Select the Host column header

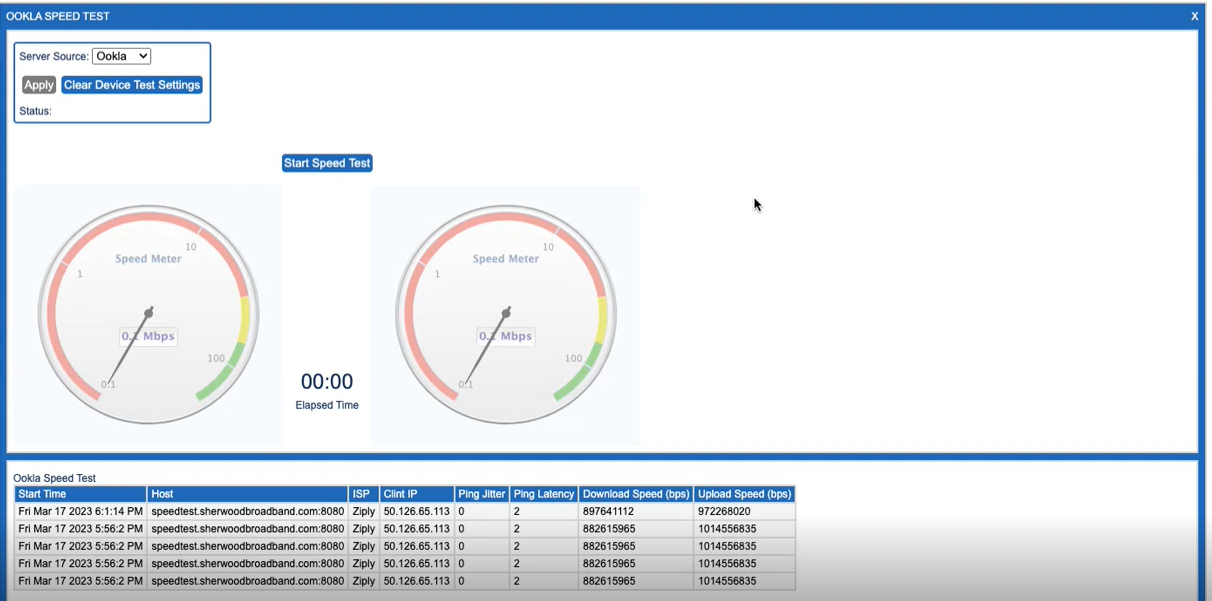coord(247,494)
